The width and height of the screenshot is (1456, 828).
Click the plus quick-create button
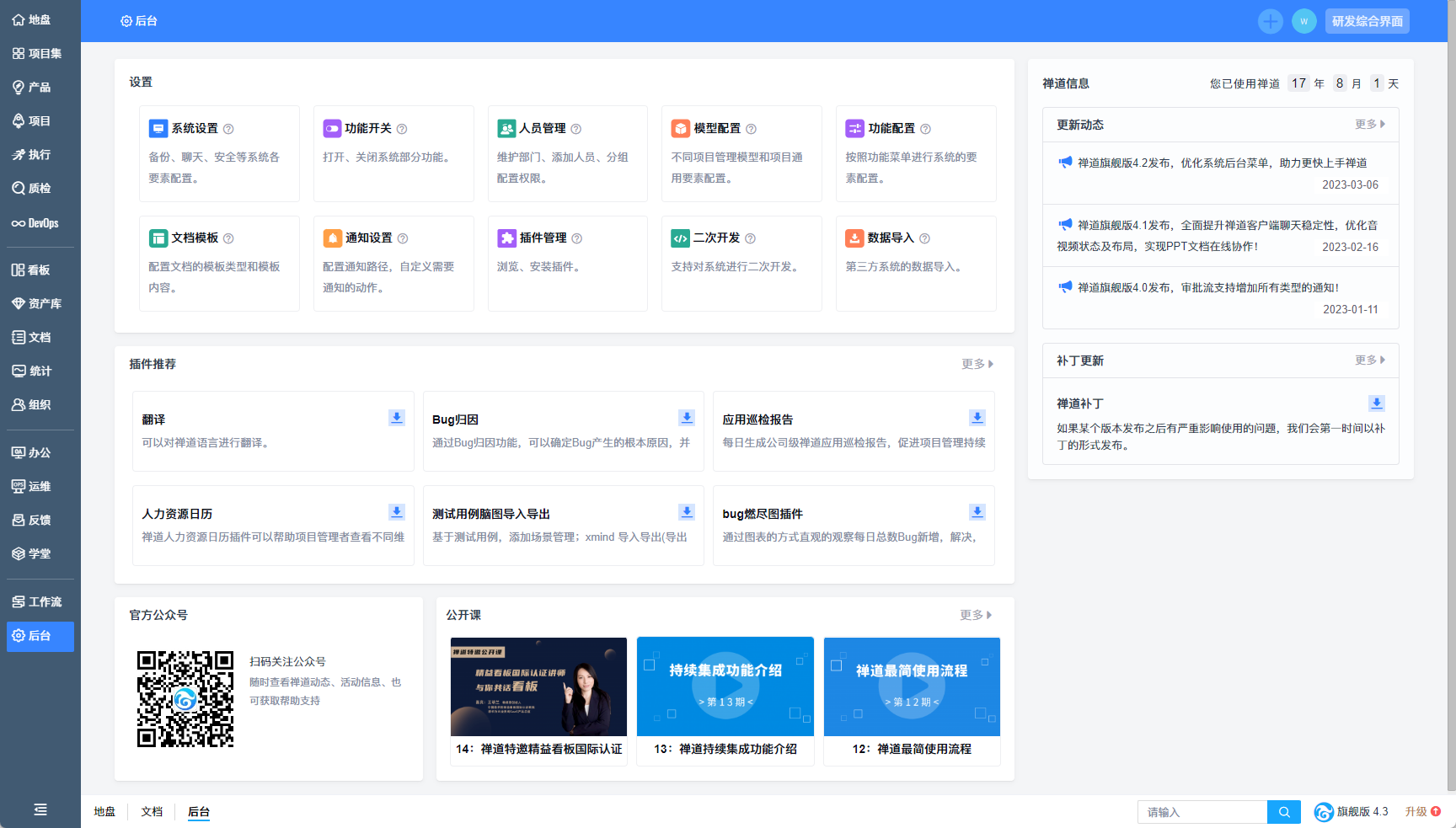(x=1270, y=21)
